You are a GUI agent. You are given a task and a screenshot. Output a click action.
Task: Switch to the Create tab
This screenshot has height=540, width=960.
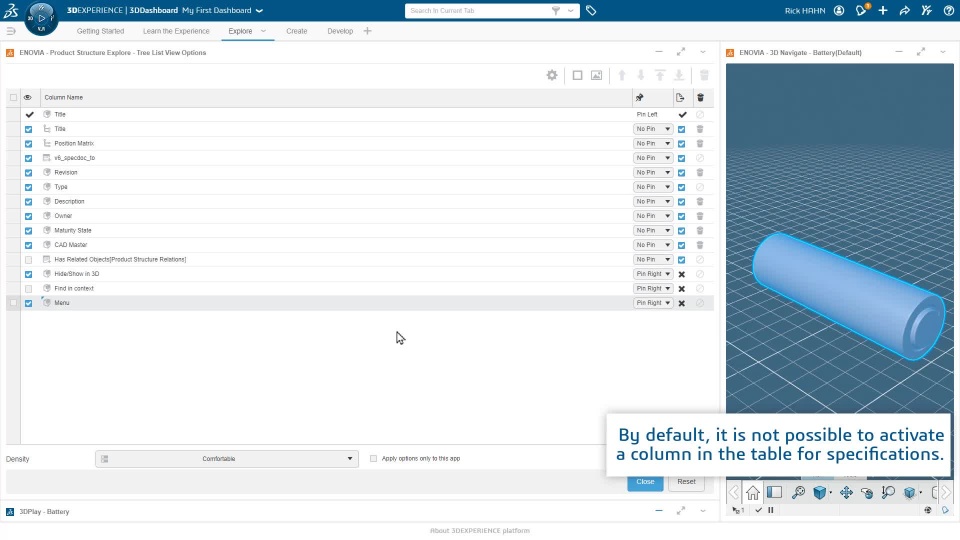click(x=296, y=31)
